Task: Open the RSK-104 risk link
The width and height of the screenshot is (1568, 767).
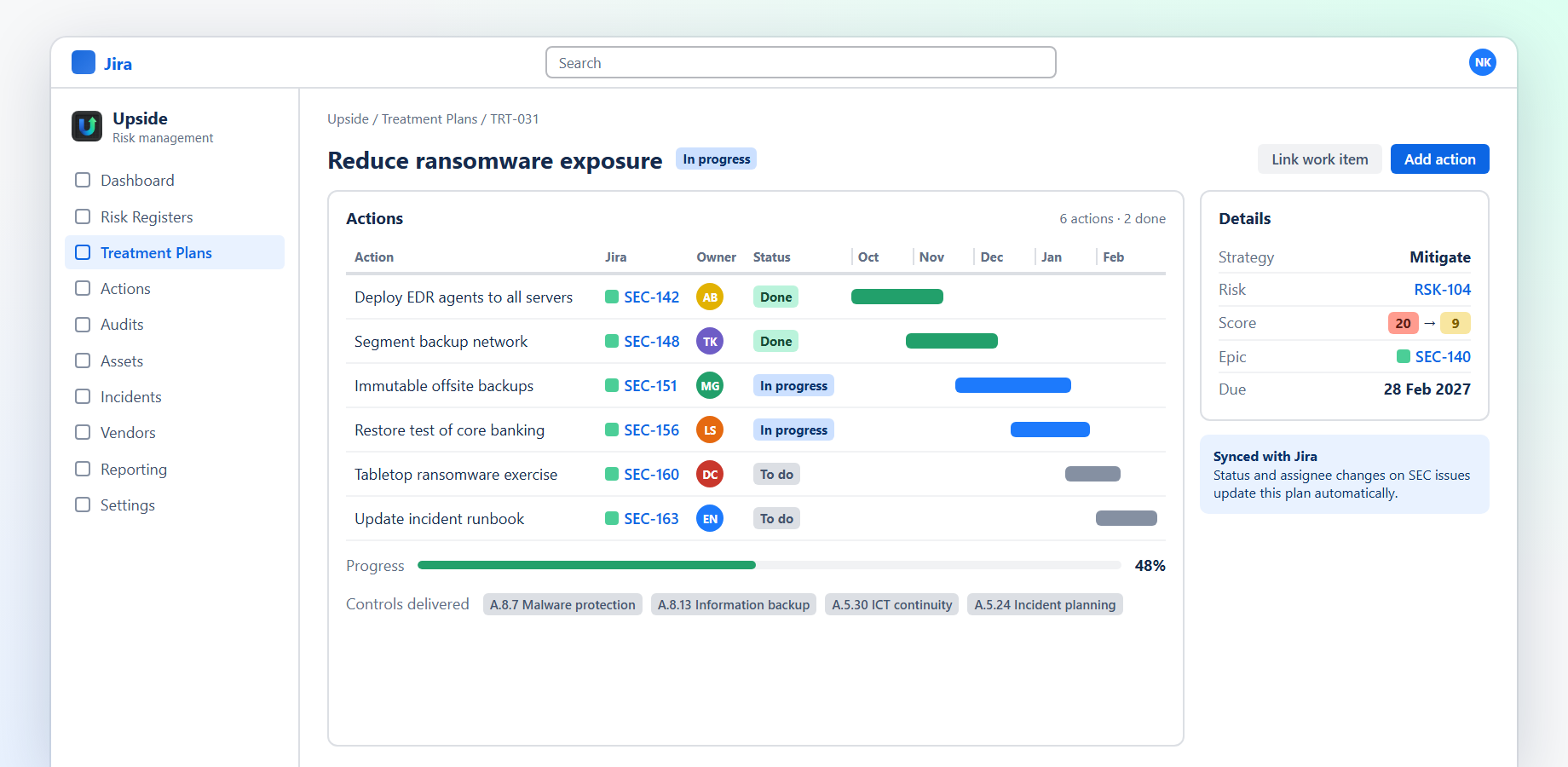Action: tap(1442, 290)
